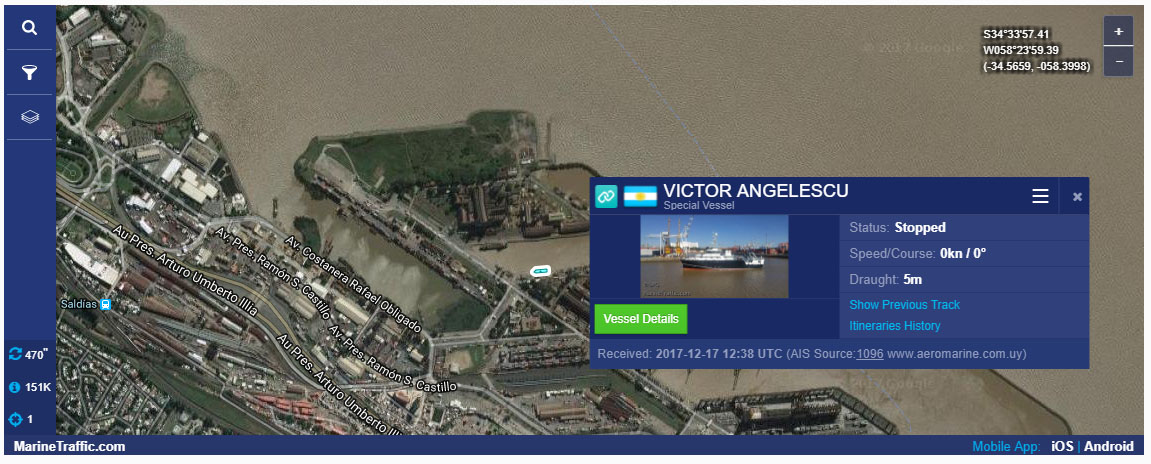Screen dimensions: 1151x464
Task: Select the white vessel marker on map
Action: [x=541, y=271]
